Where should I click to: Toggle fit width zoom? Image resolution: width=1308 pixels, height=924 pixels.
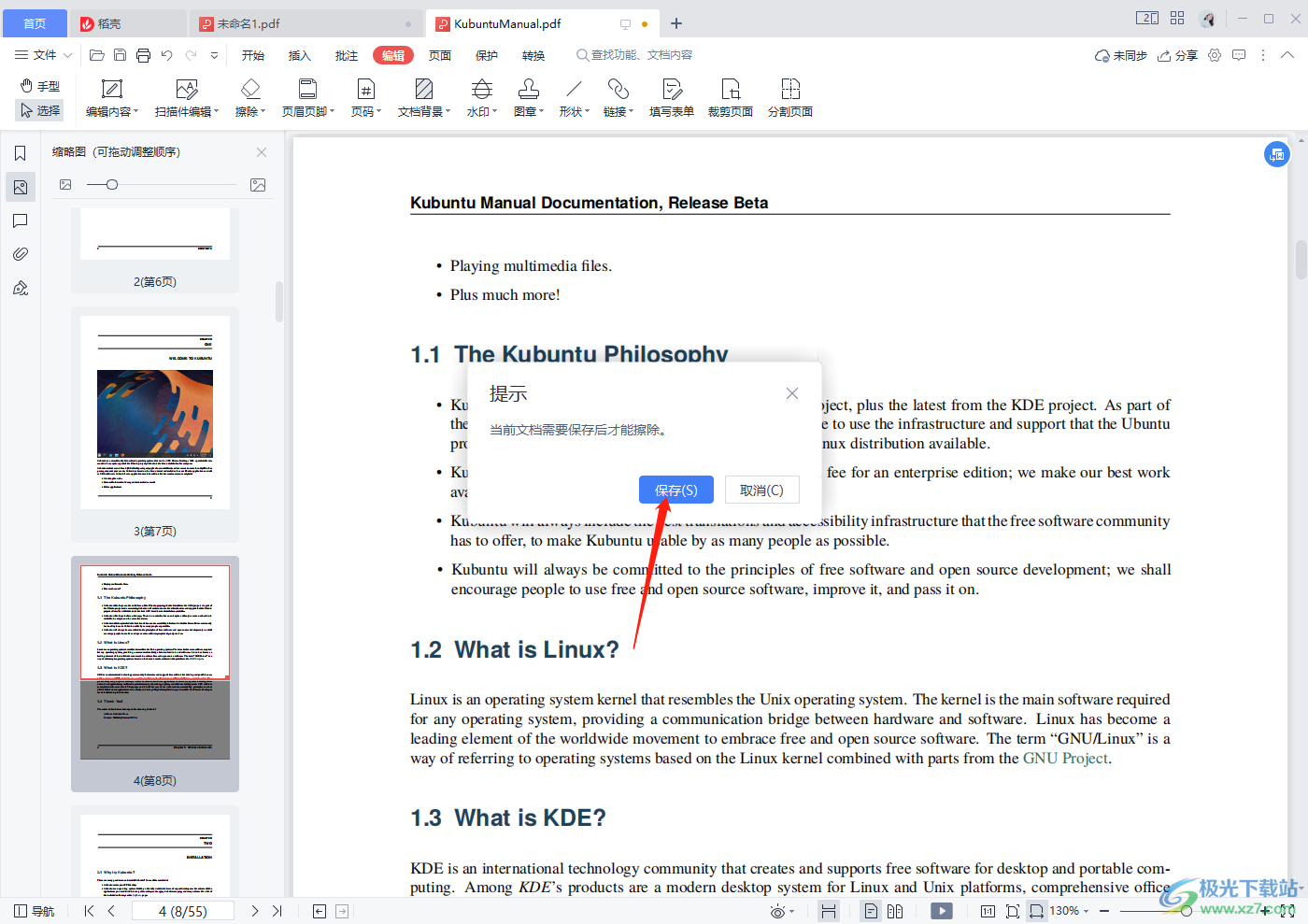1036,911
